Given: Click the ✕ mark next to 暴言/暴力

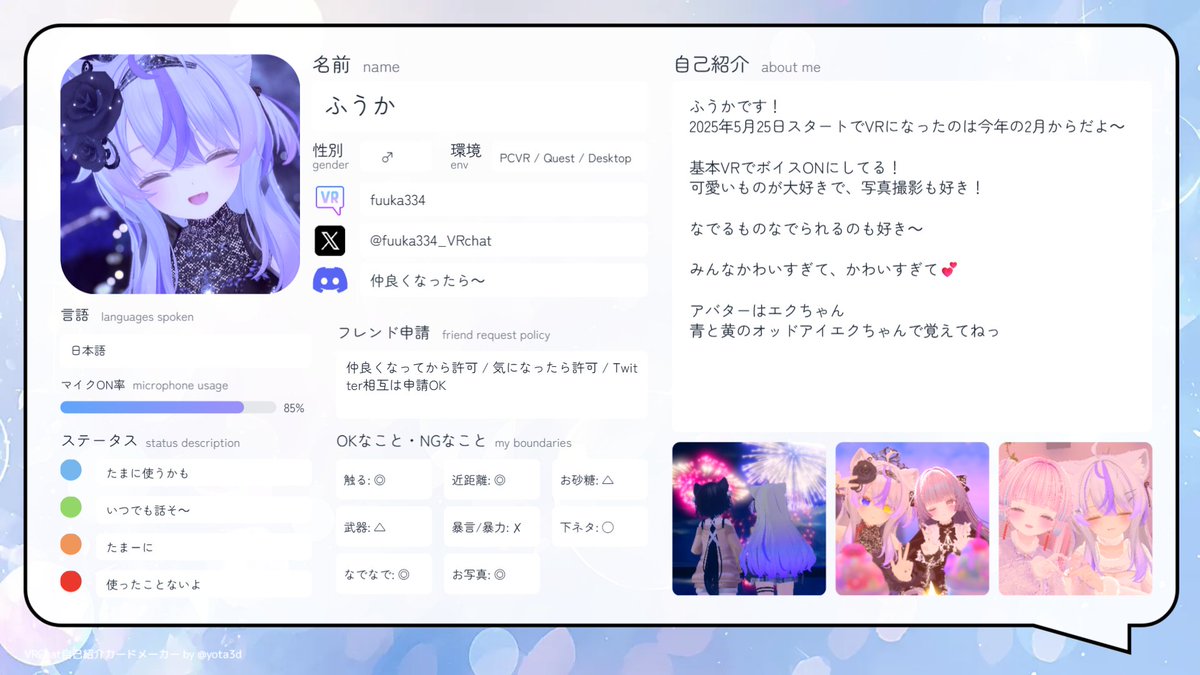Looking at the screenshot, I should click(x=516, y=526).
